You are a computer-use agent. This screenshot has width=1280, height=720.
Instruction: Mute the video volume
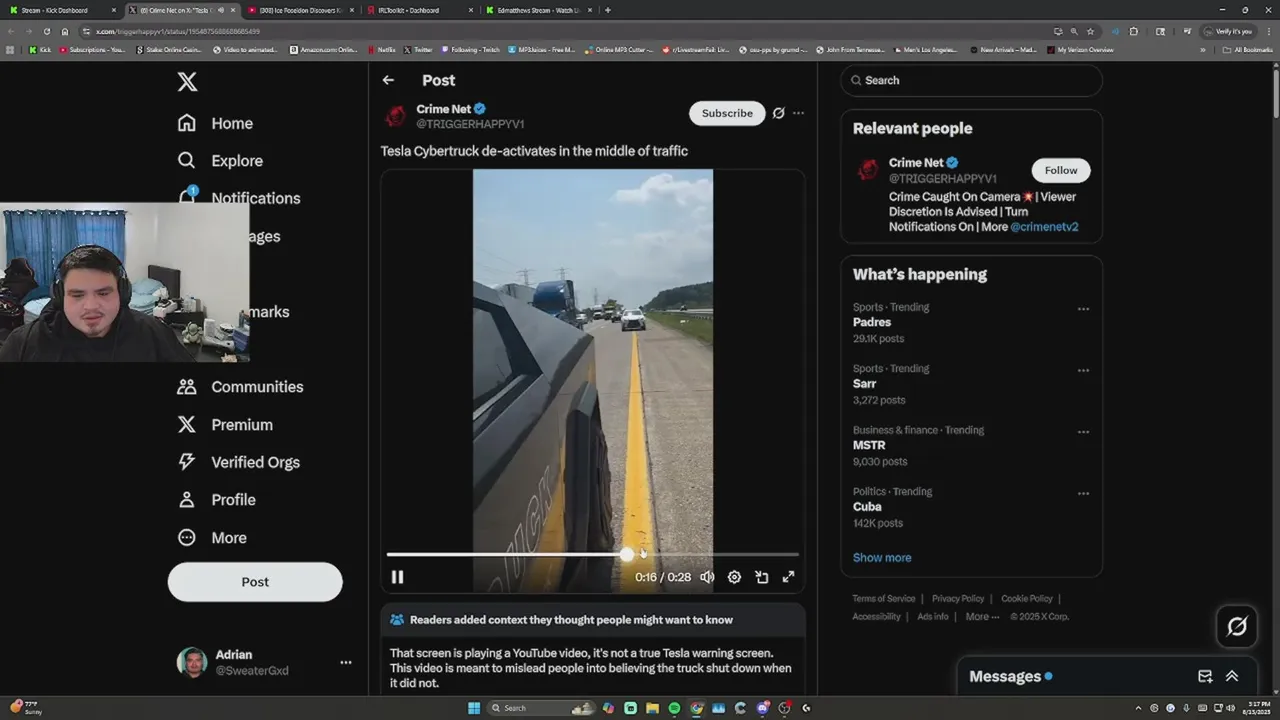pyautogui.click(x=707, y=577)
